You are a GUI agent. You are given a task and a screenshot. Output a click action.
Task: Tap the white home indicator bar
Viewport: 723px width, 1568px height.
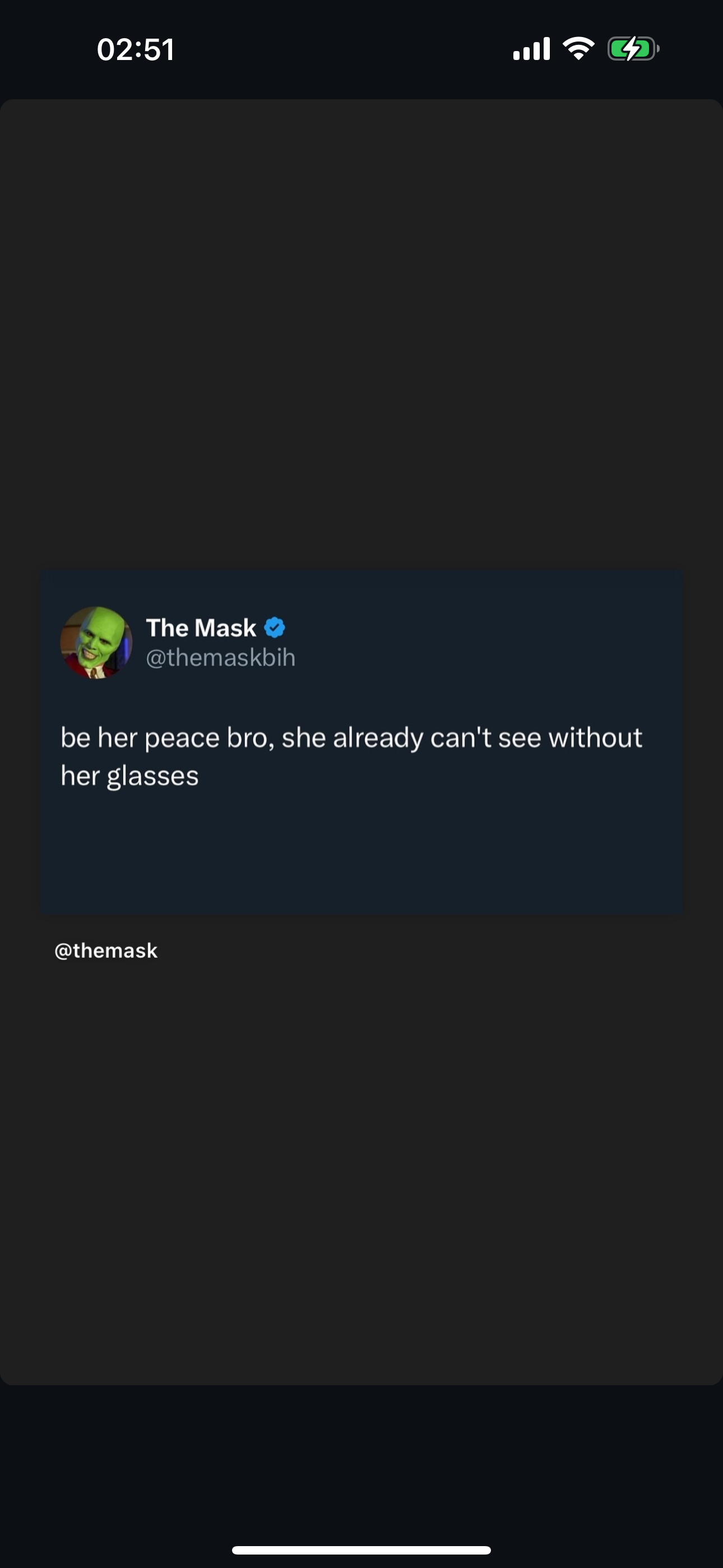[x=361, y=1551]
